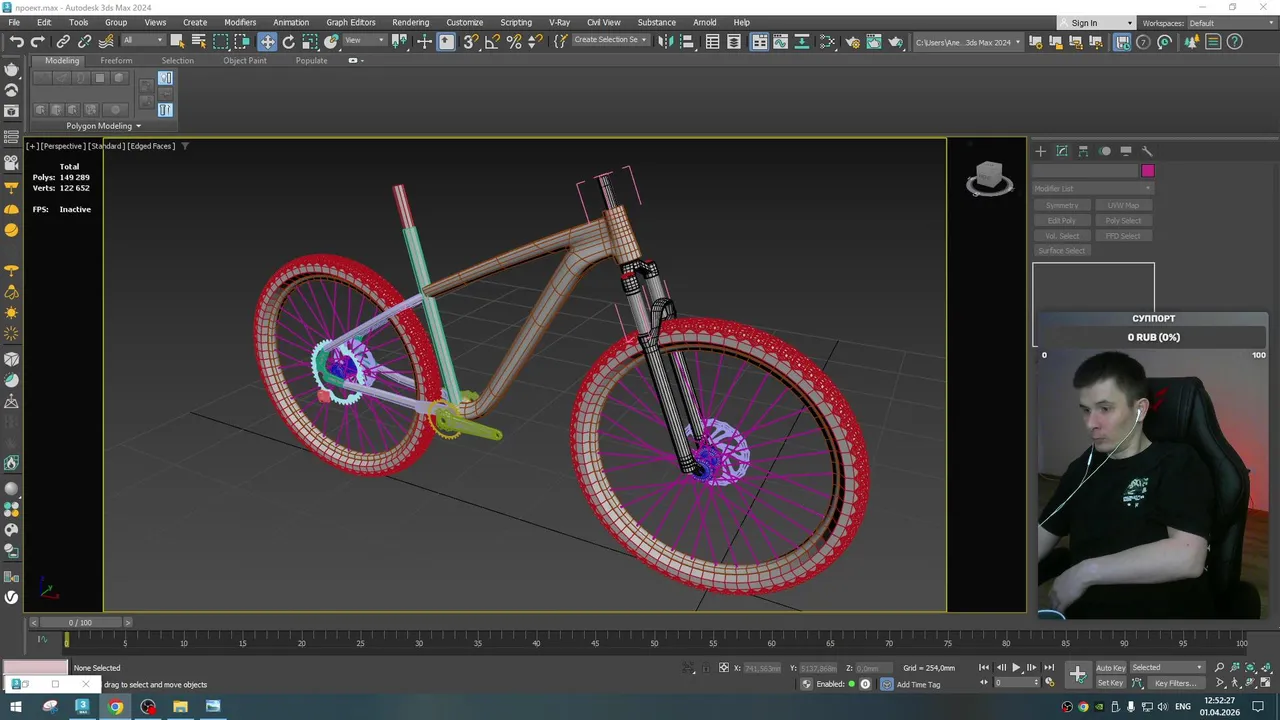This screenshot has height=720, width=1280.
Task: Activate the Unlink Selection tool
Action: (x=85, y=42)
